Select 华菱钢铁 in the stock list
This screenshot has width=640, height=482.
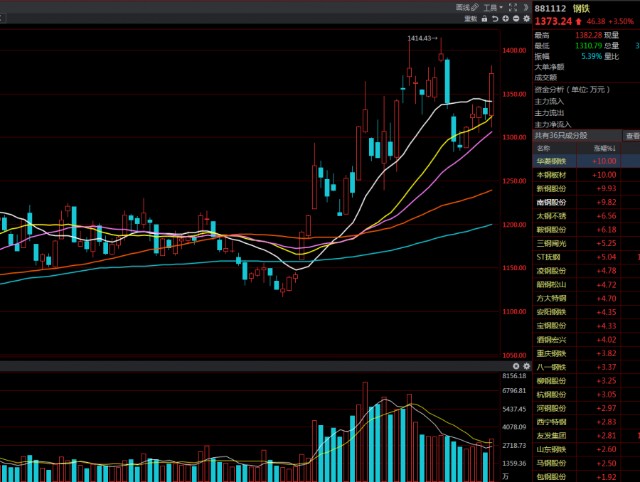click(552, 160)
